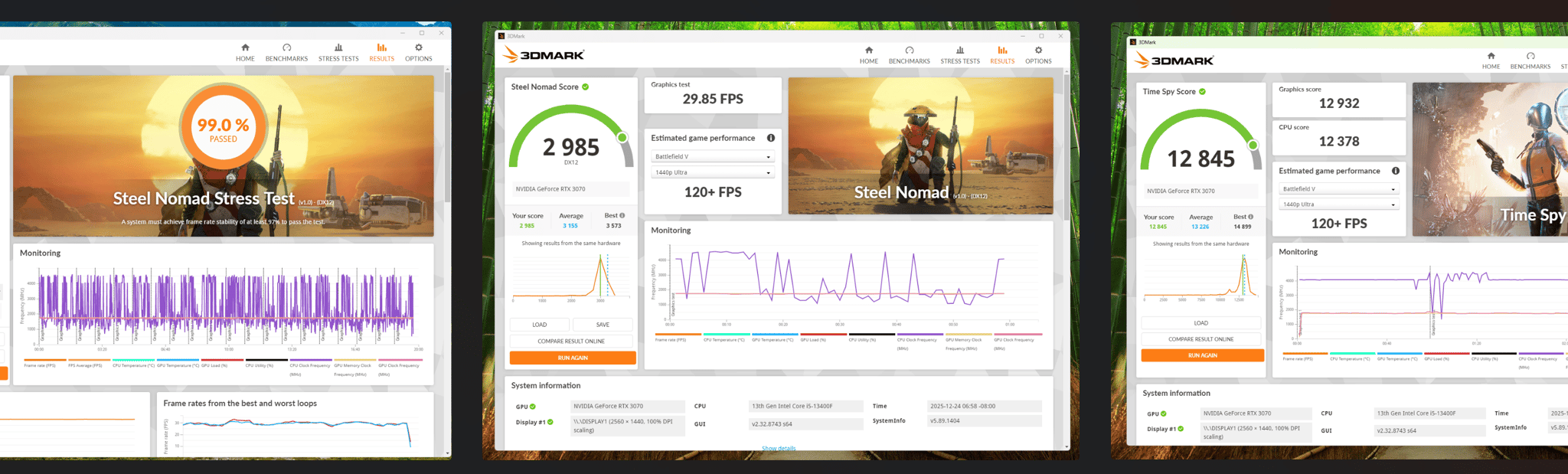This screenshot has width=1568, height=474.
Task: Click HOME icon in the Steel Nomad Score window
Action: [x=868, y=50]
